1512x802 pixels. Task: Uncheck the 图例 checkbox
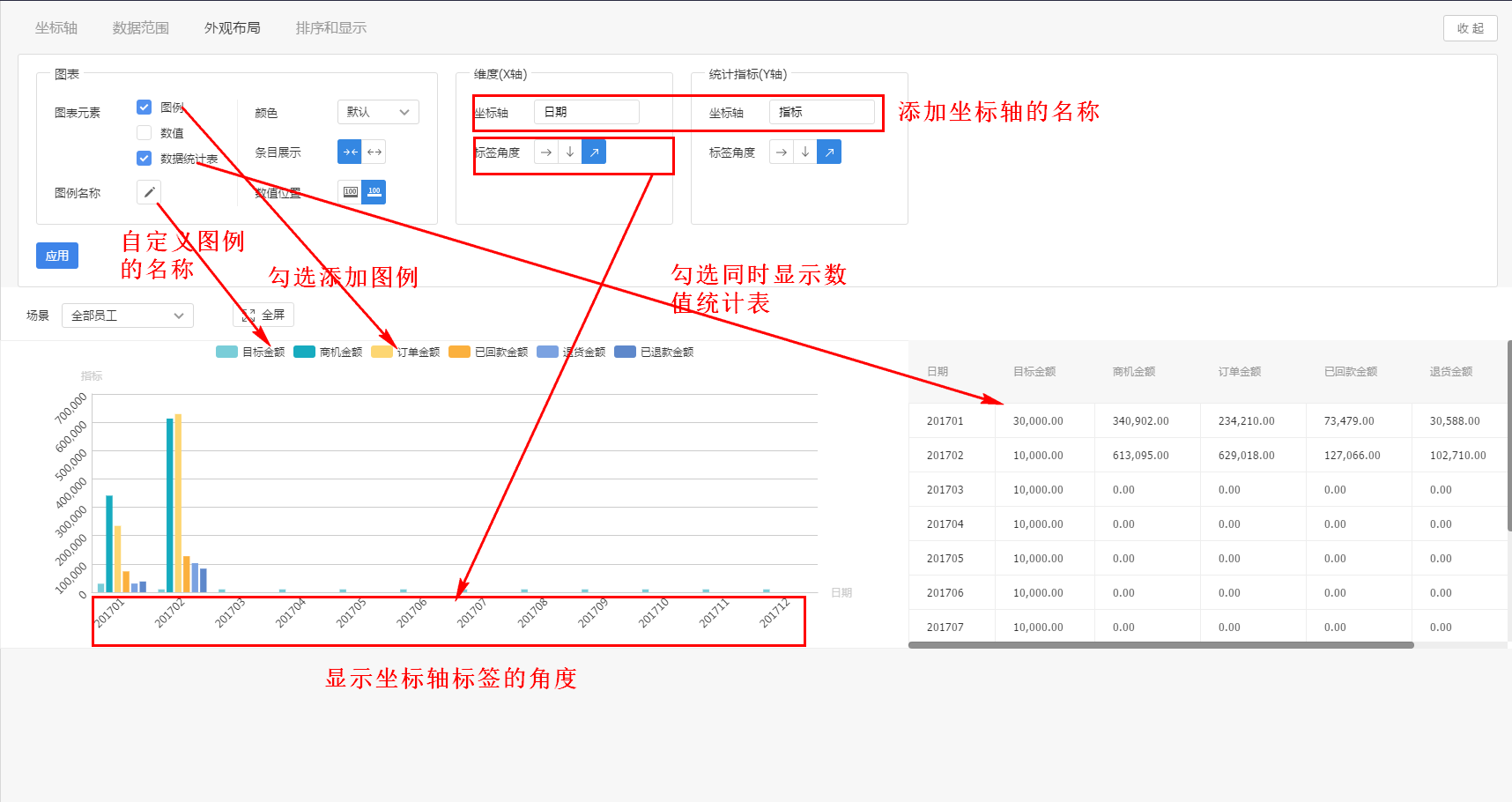(x=145, y=108)
